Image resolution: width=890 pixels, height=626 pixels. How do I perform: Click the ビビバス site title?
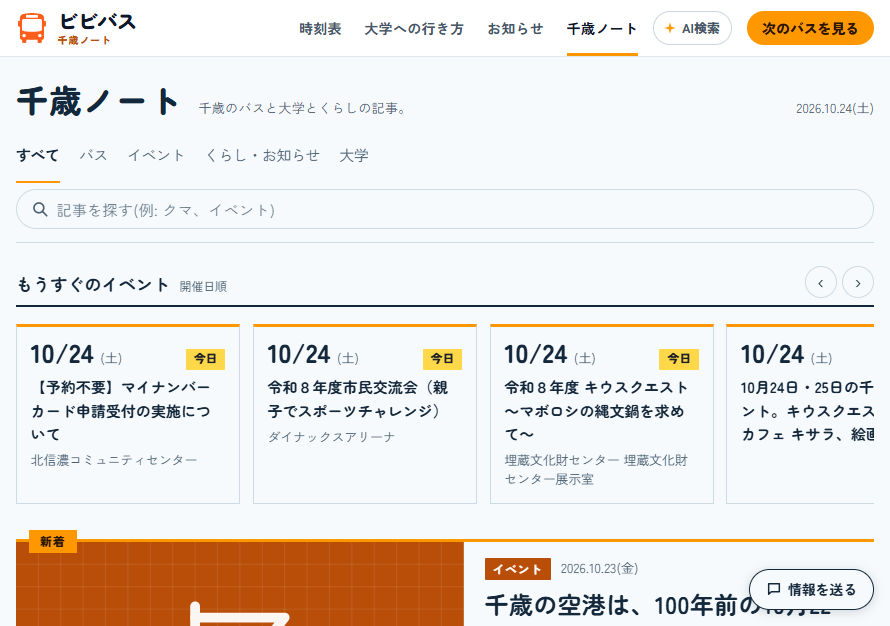(x=98, y=22)
